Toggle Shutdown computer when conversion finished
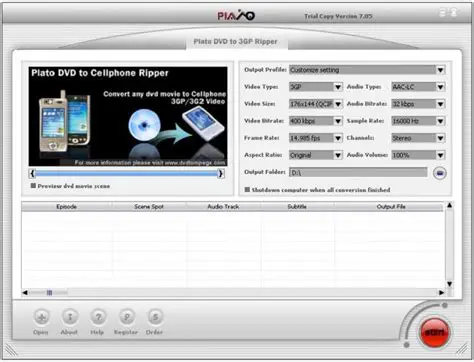The width and height of the screenshot is (474, 362). tap(247, 189)
